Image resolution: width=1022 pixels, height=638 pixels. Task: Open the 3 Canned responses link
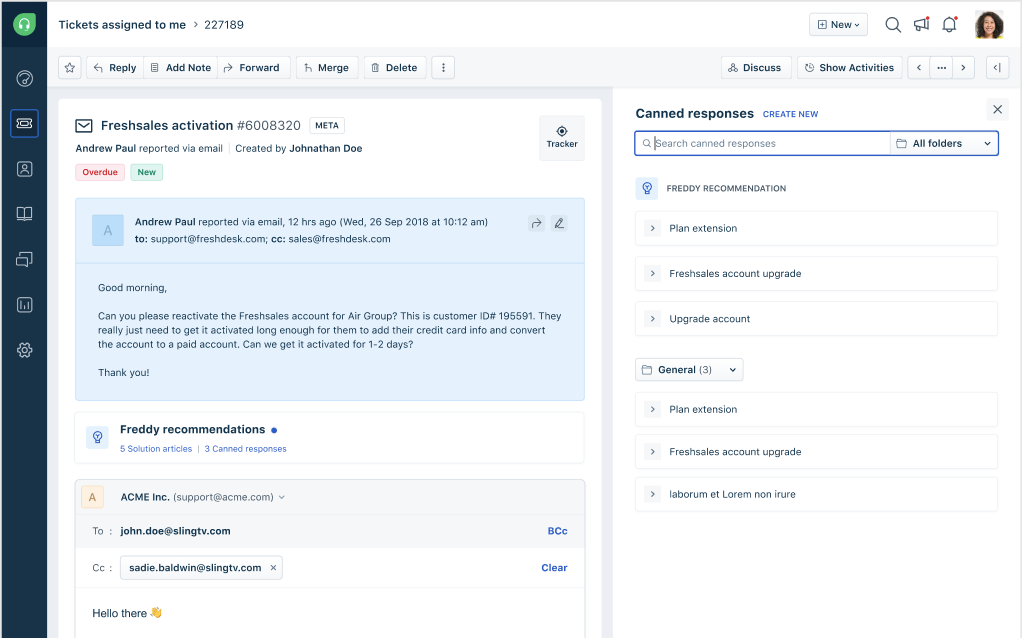click(x=245, y=449)
